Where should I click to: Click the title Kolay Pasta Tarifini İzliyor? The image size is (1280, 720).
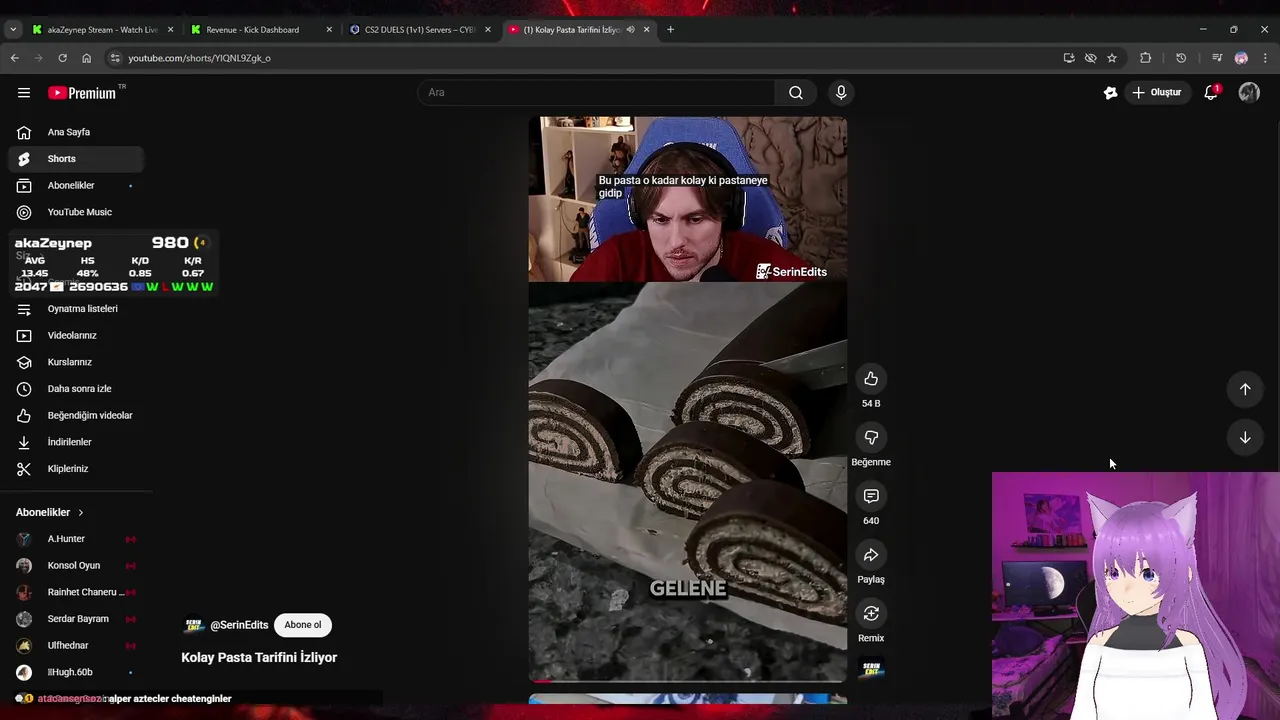point(259,658)
